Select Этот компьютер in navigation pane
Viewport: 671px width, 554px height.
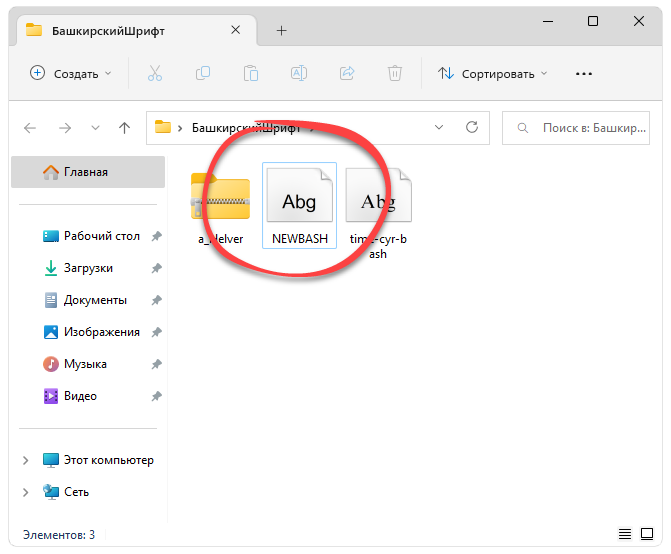[x=98, y=460]
